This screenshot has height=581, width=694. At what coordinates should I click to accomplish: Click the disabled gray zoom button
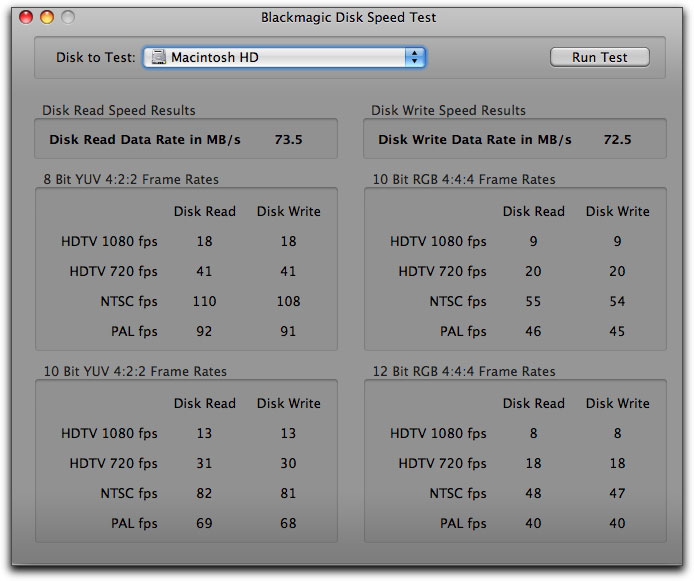68,17
